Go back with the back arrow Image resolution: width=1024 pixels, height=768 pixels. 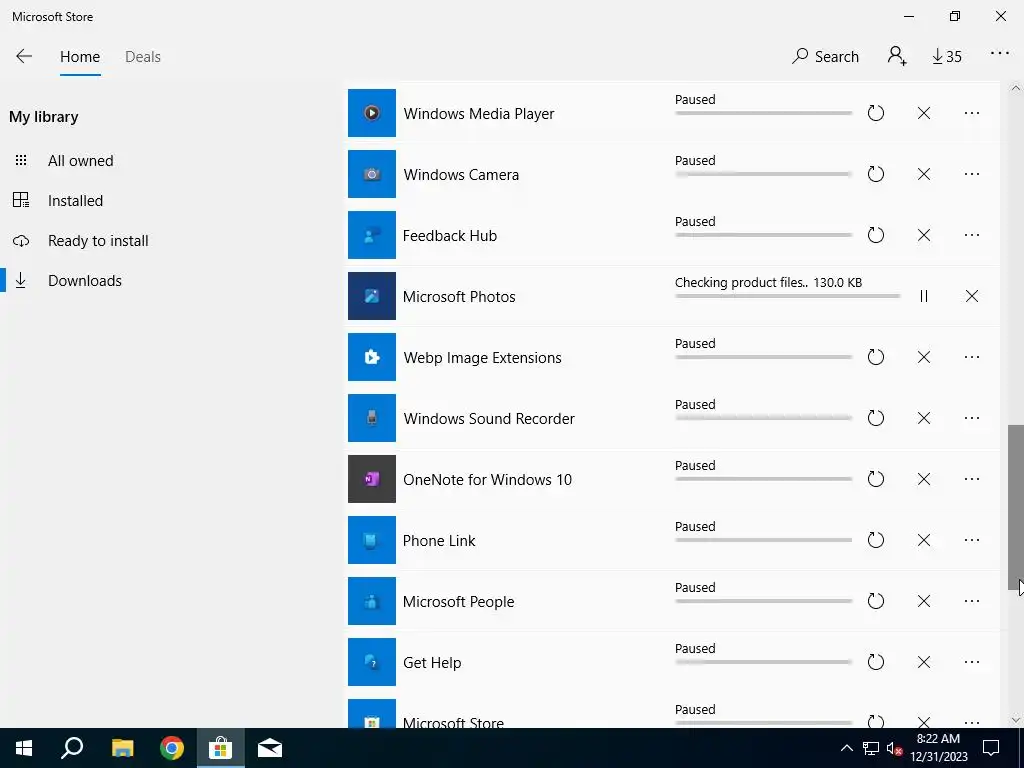(x=24, y=56)
